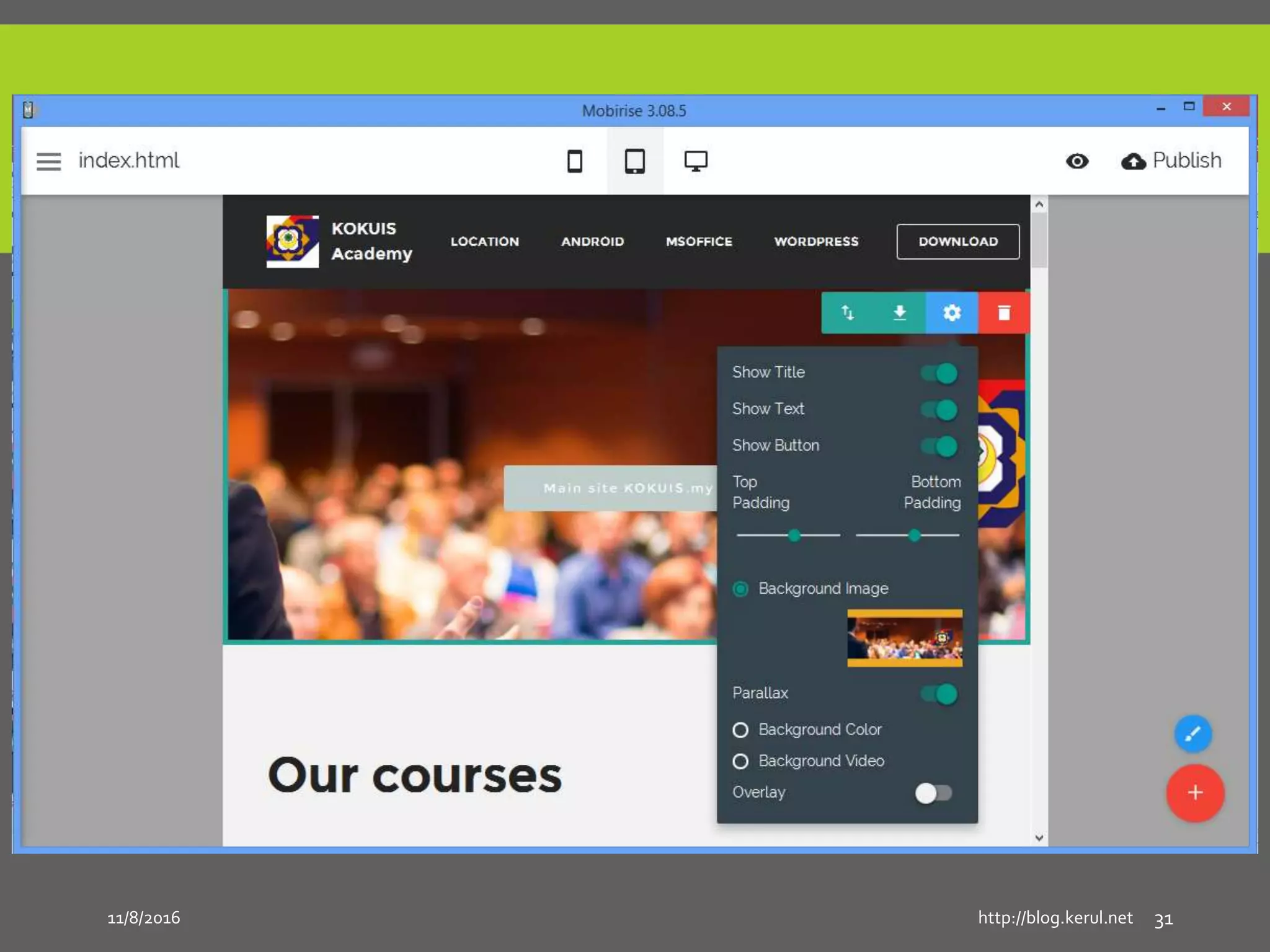
Task: Choose the Background Video radio option
Action: [740, 761]
